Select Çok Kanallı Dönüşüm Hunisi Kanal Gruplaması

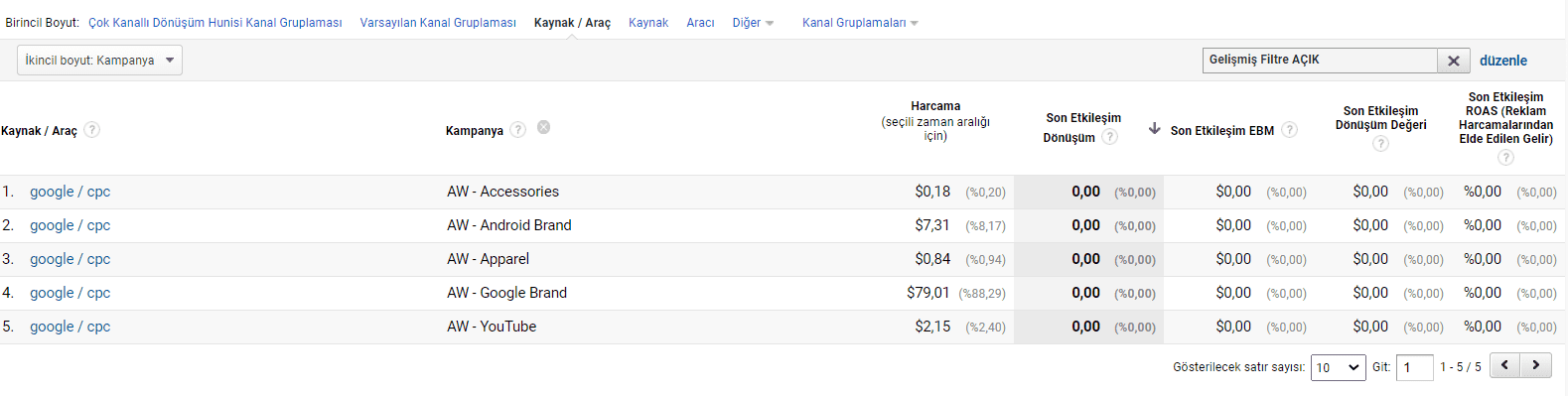(215, 23)
